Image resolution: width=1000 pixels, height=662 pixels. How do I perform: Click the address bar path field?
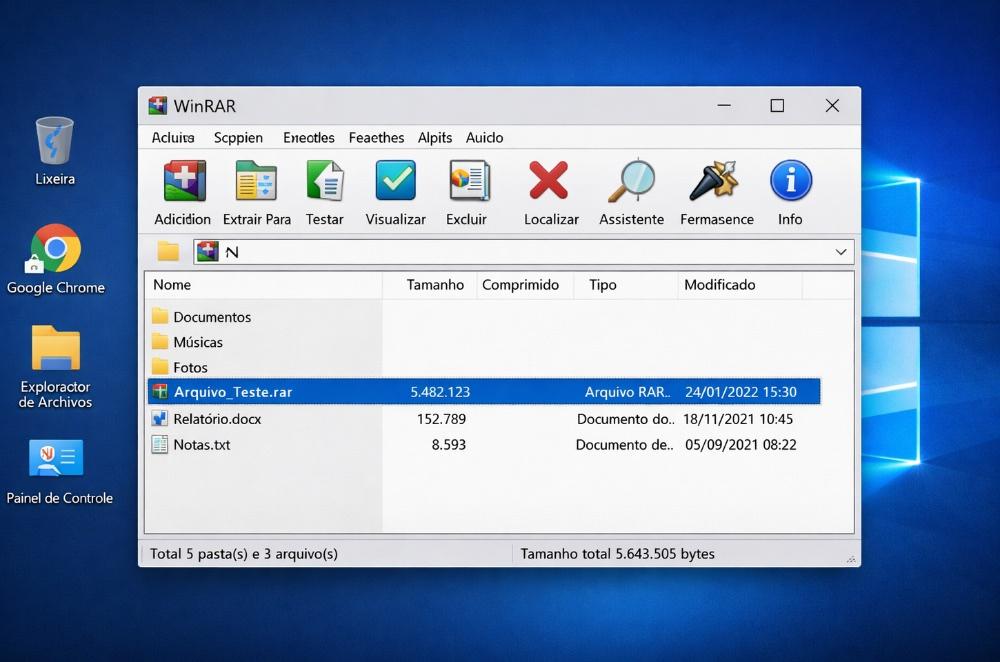point(524,252)
